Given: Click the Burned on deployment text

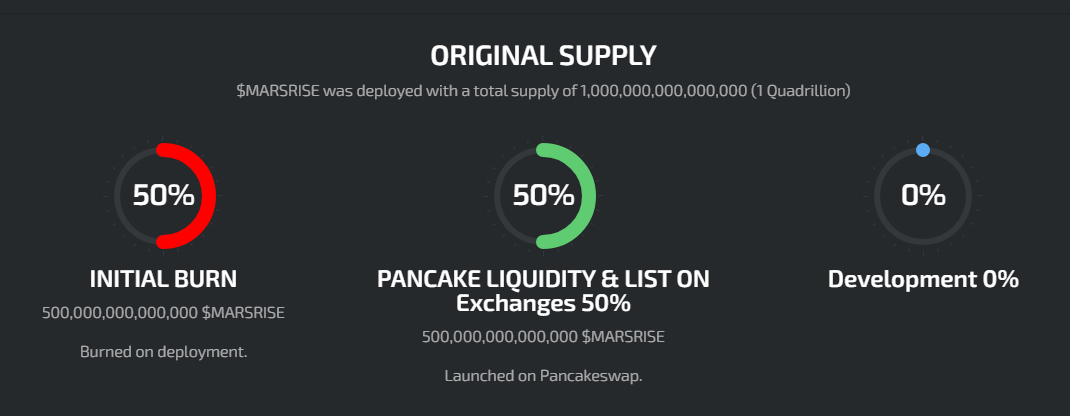Looking at the screenshot, I should [x=164, y=353].
